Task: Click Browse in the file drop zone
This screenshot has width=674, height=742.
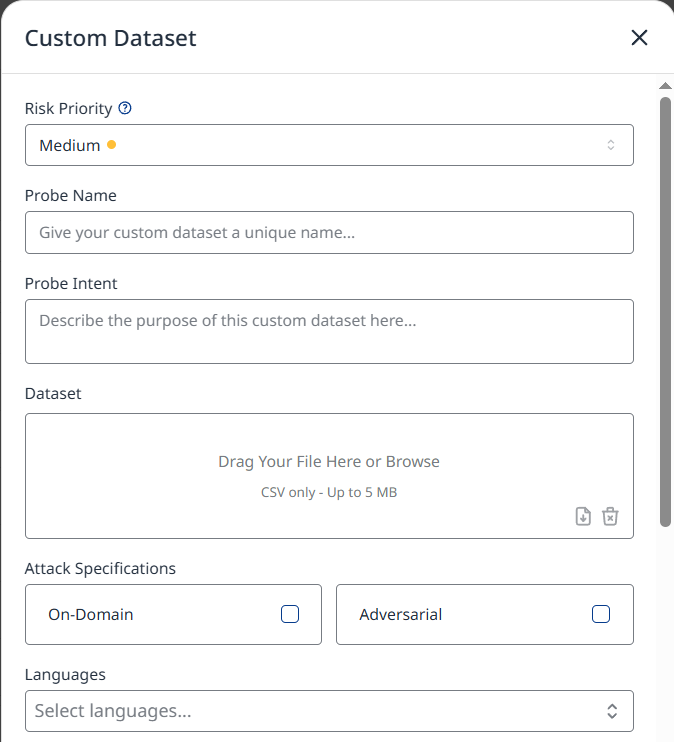Action: (x=413, y=462)
